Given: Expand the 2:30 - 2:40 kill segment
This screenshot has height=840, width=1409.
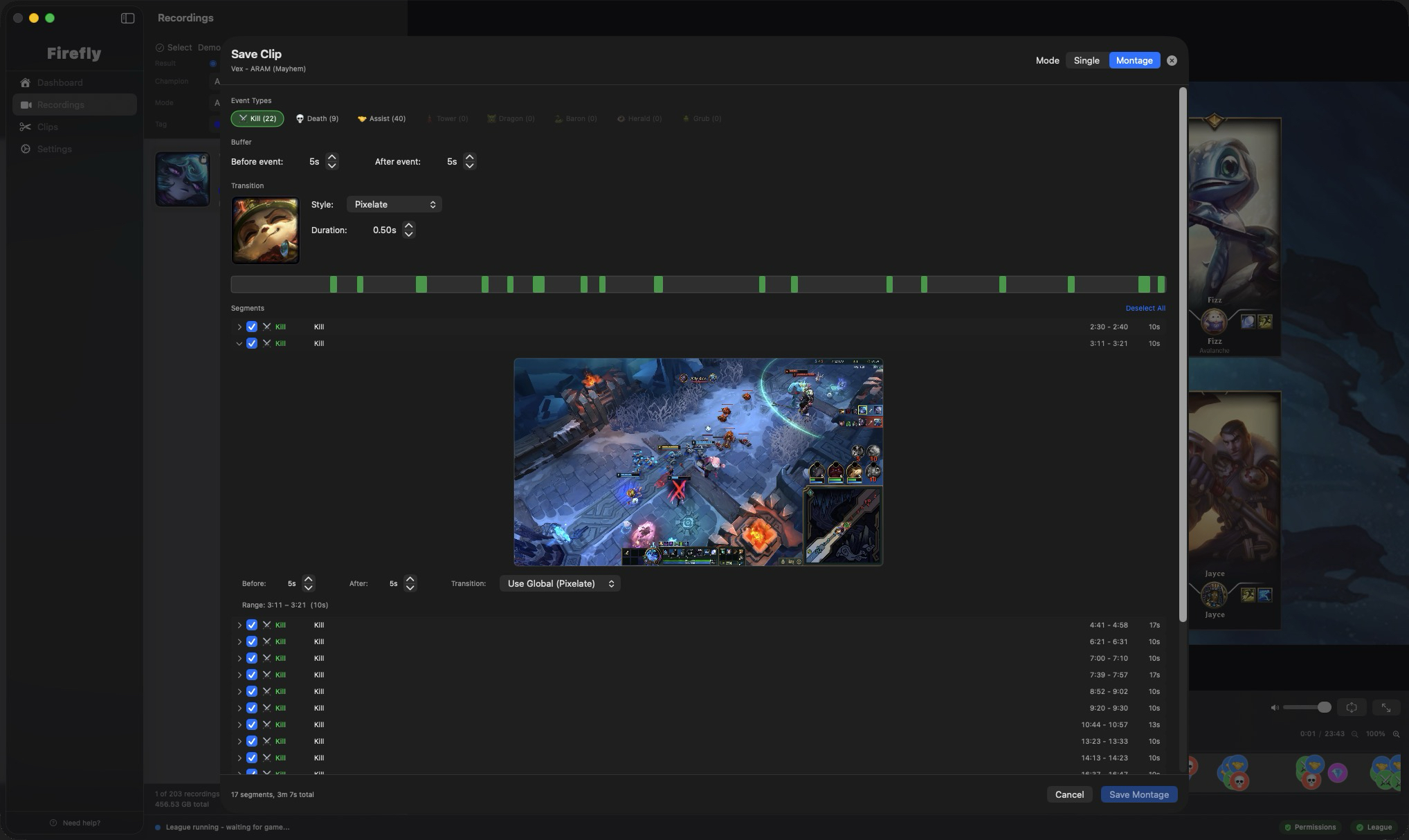Looking at the screenshot, I should click(239, 327).
